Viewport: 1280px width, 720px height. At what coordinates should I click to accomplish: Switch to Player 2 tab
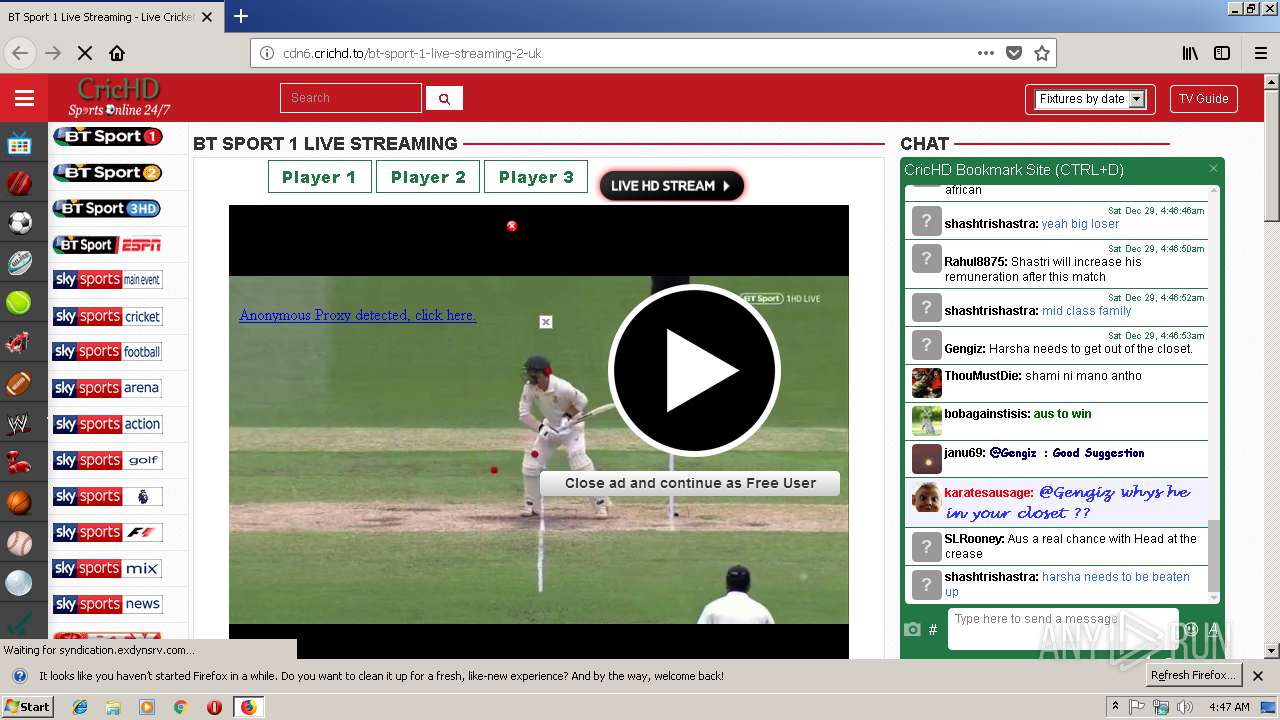428,177
